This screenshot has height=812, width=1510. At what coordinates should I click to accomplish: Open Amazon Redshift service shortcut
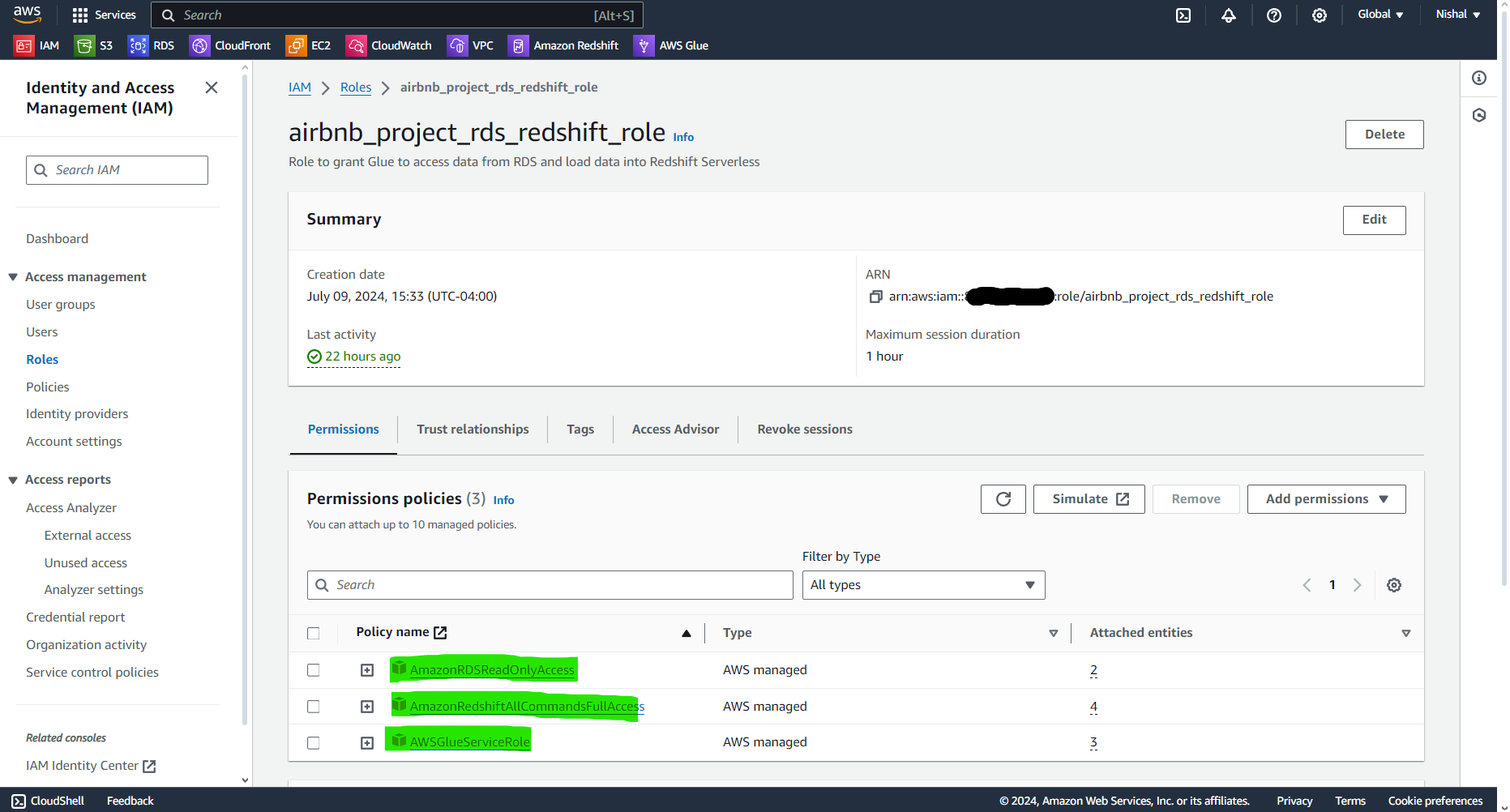point(563,45)
